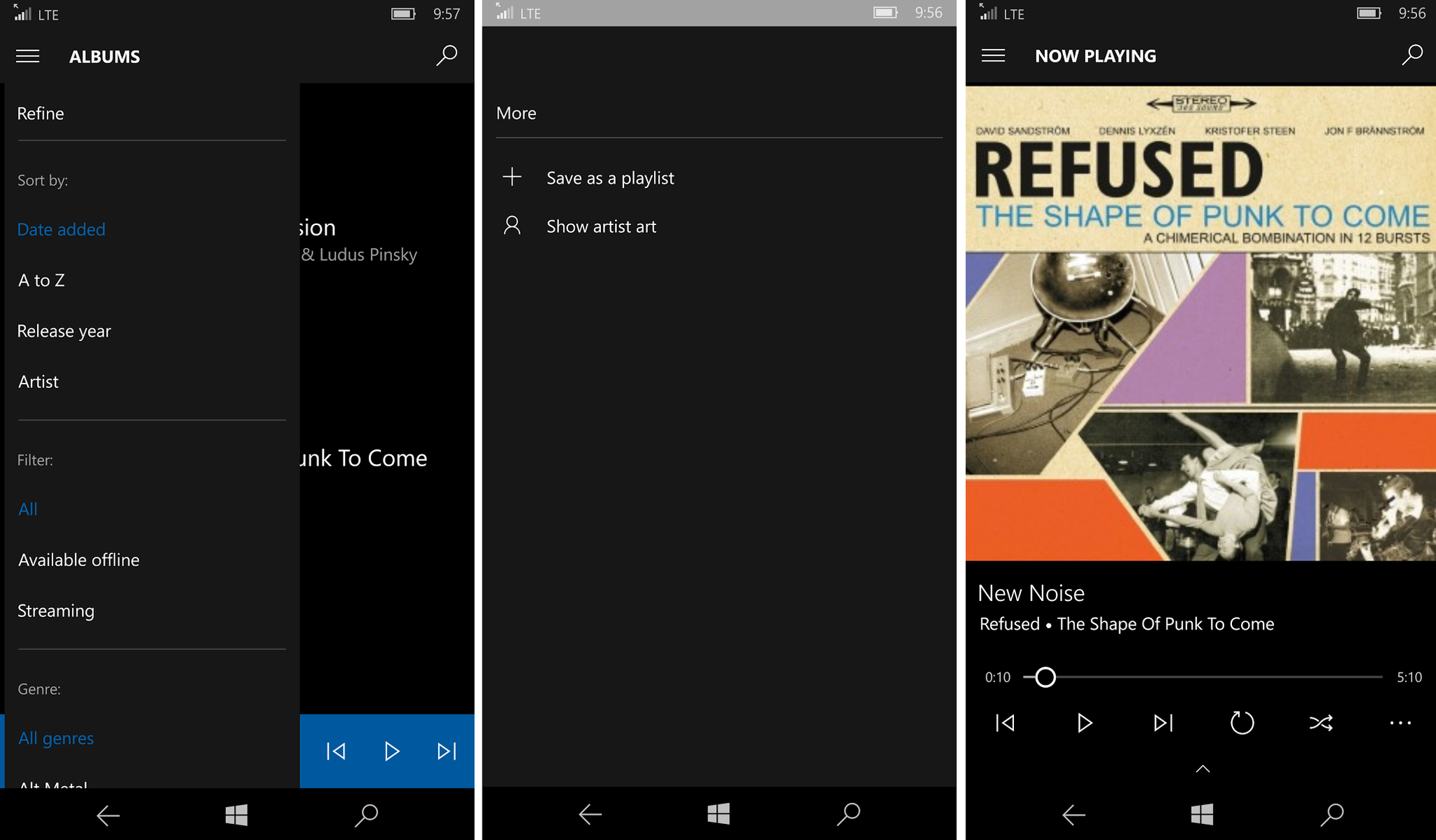This screenshot has height=840, width=1436.
Task: Tap search icon in Now Playing header
Action: (1412, 55)
